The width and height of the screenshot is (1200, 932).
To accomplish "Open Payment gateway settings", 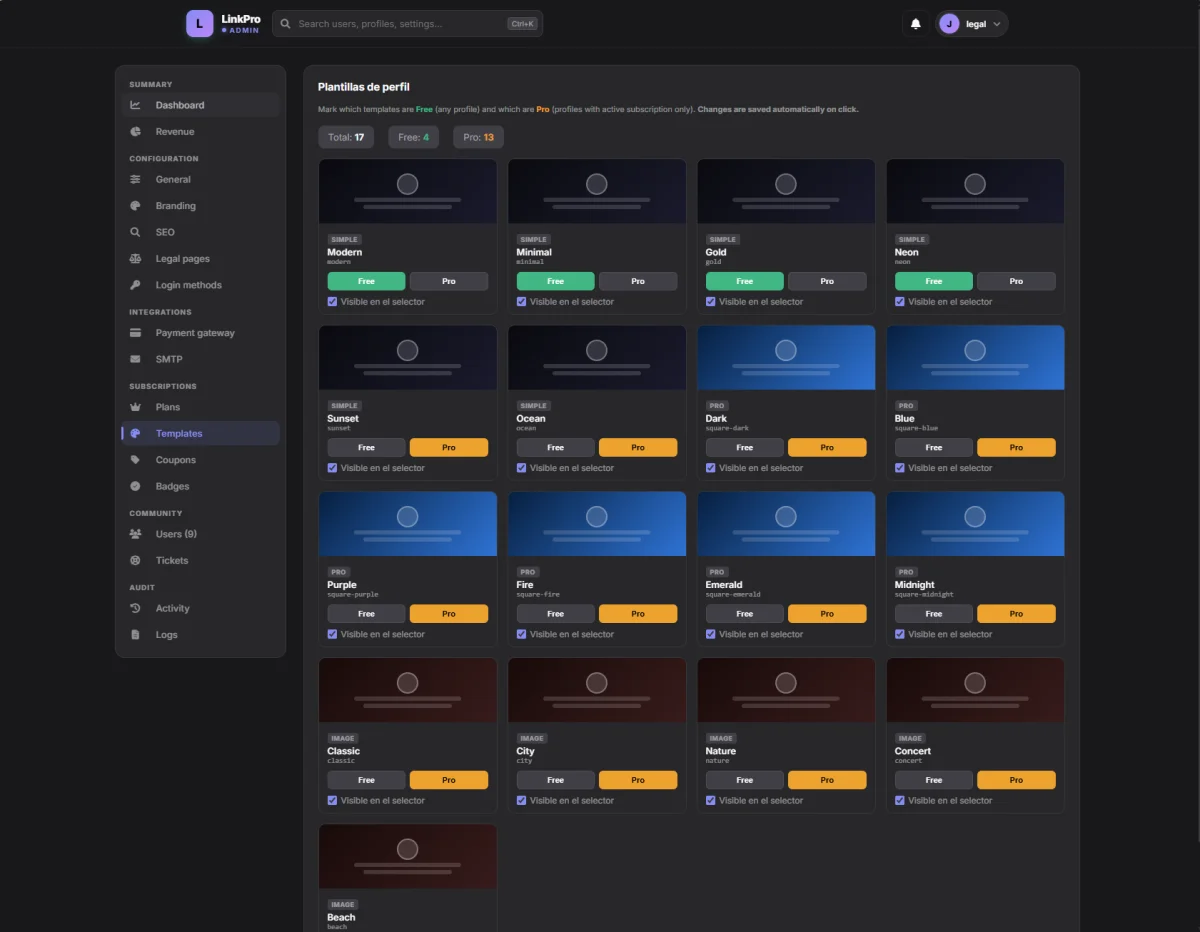I will click(201, 333).
